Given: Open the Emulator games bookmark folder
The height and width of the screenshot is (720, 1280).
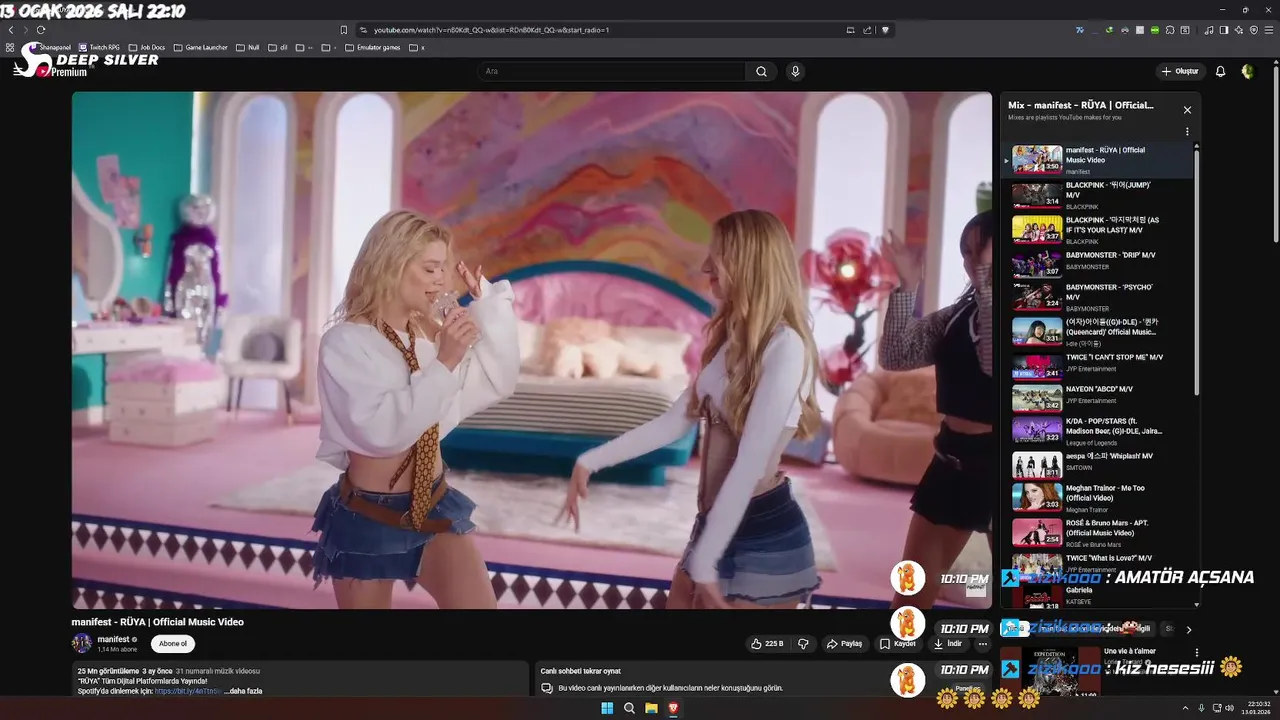Looking at the screenshot, I should (373, 47).
